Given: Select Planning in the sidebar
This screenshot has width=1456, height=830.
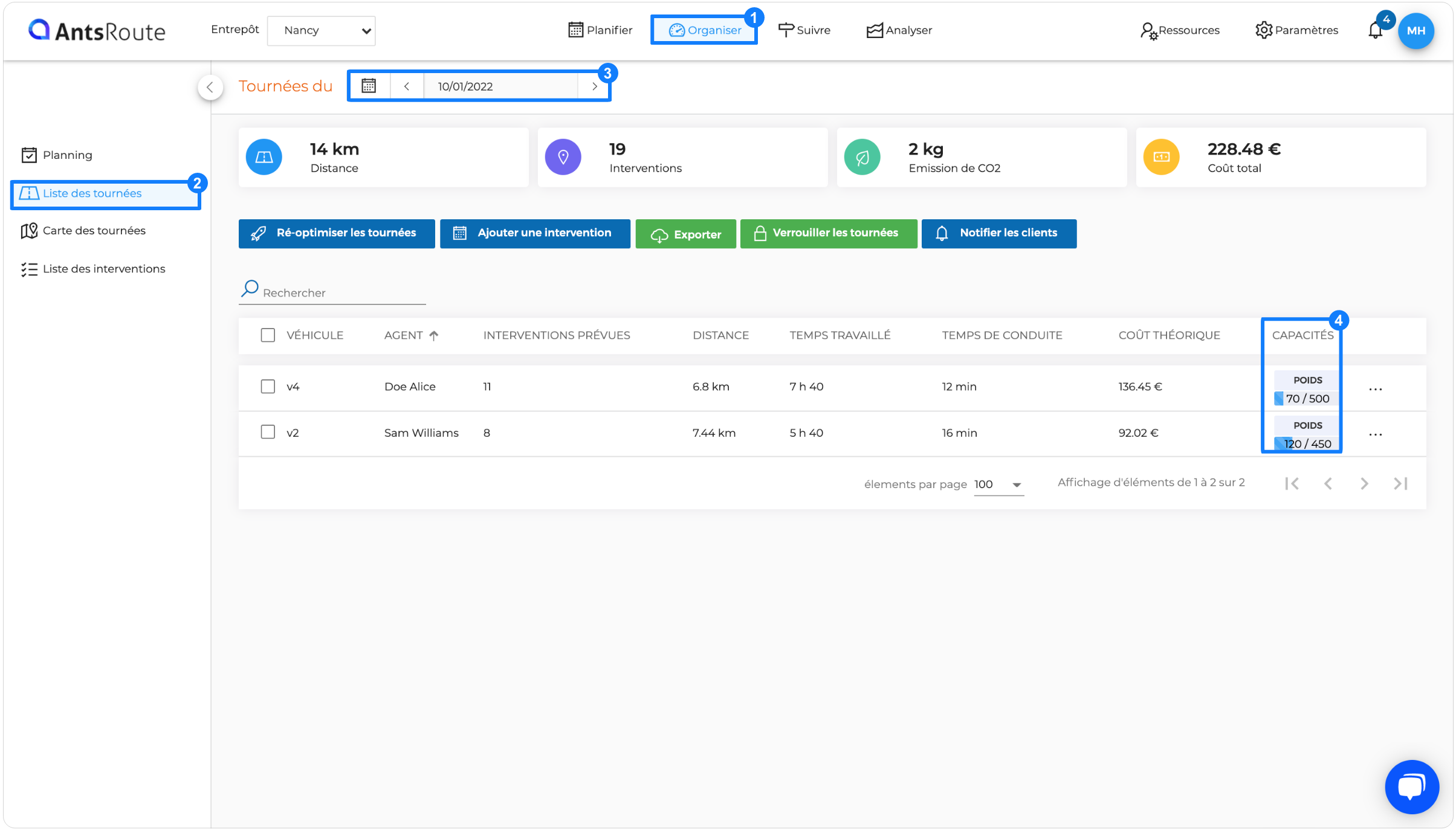Looking at the screenshot, I should 57,155.
